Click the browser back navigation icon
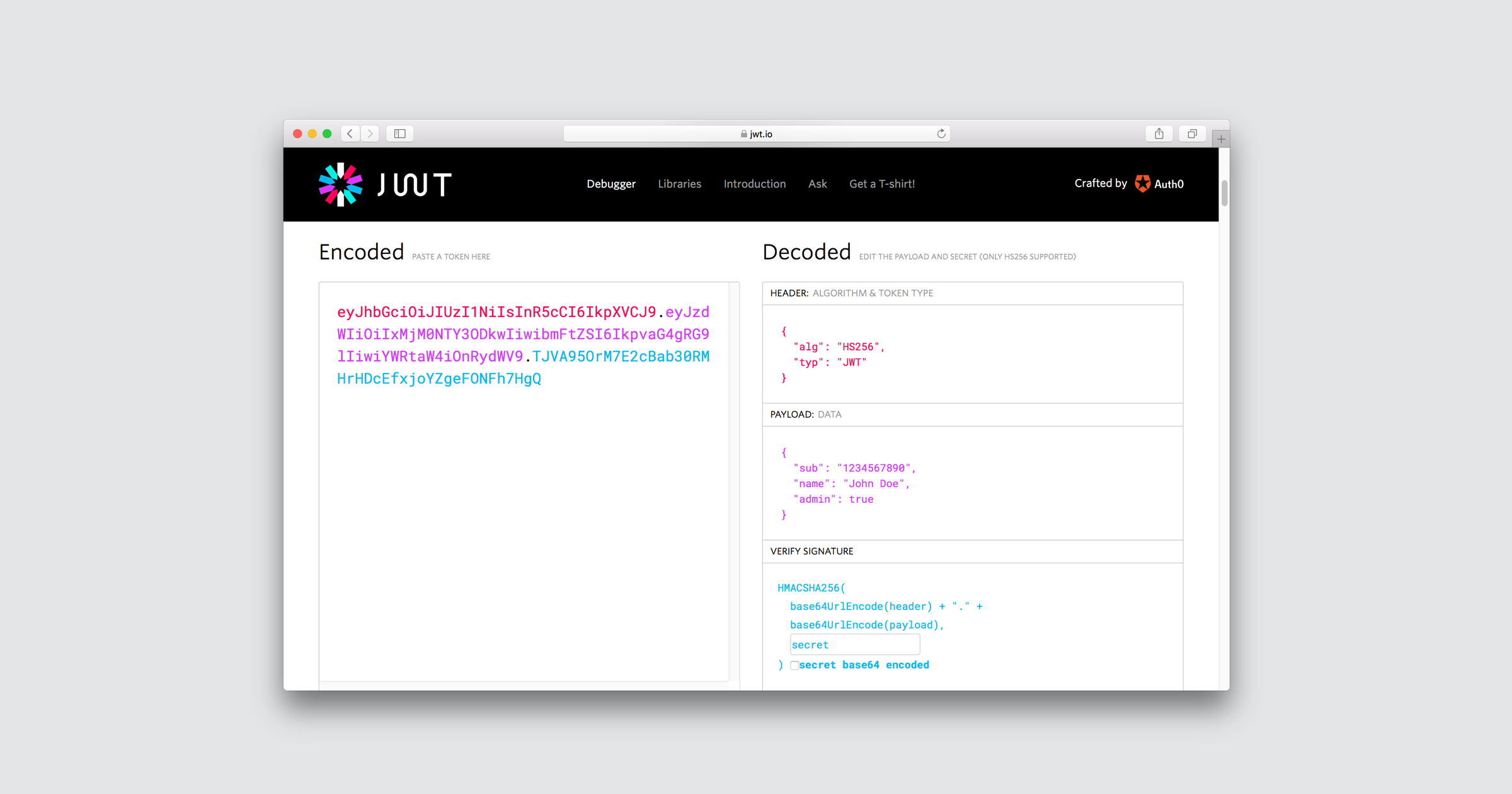Viewport: 1512px width, 794px height. point(350,132)
